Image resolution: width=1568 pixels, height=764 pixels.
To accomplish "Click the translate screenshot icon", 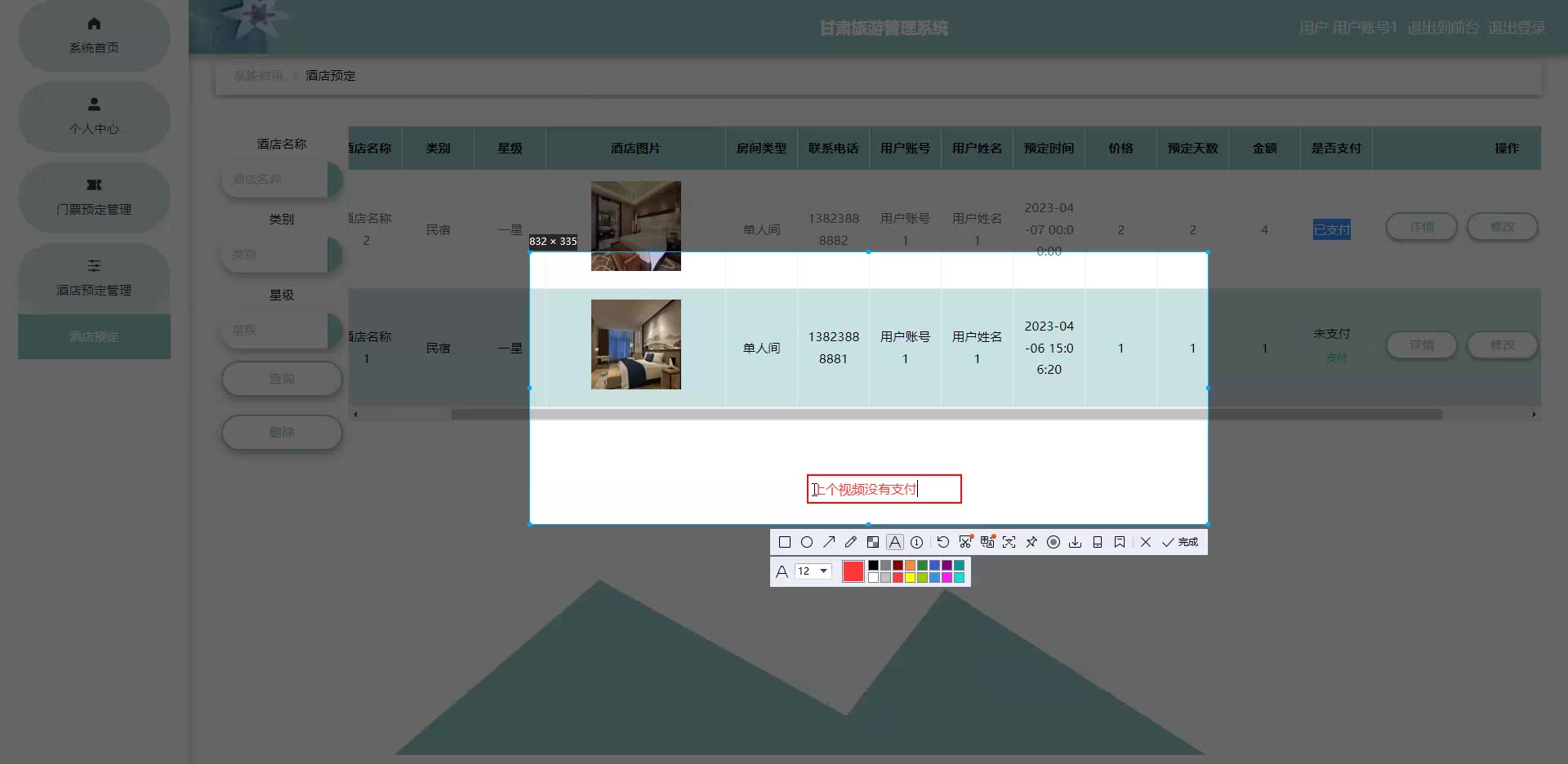I will [x=987, y=542].
